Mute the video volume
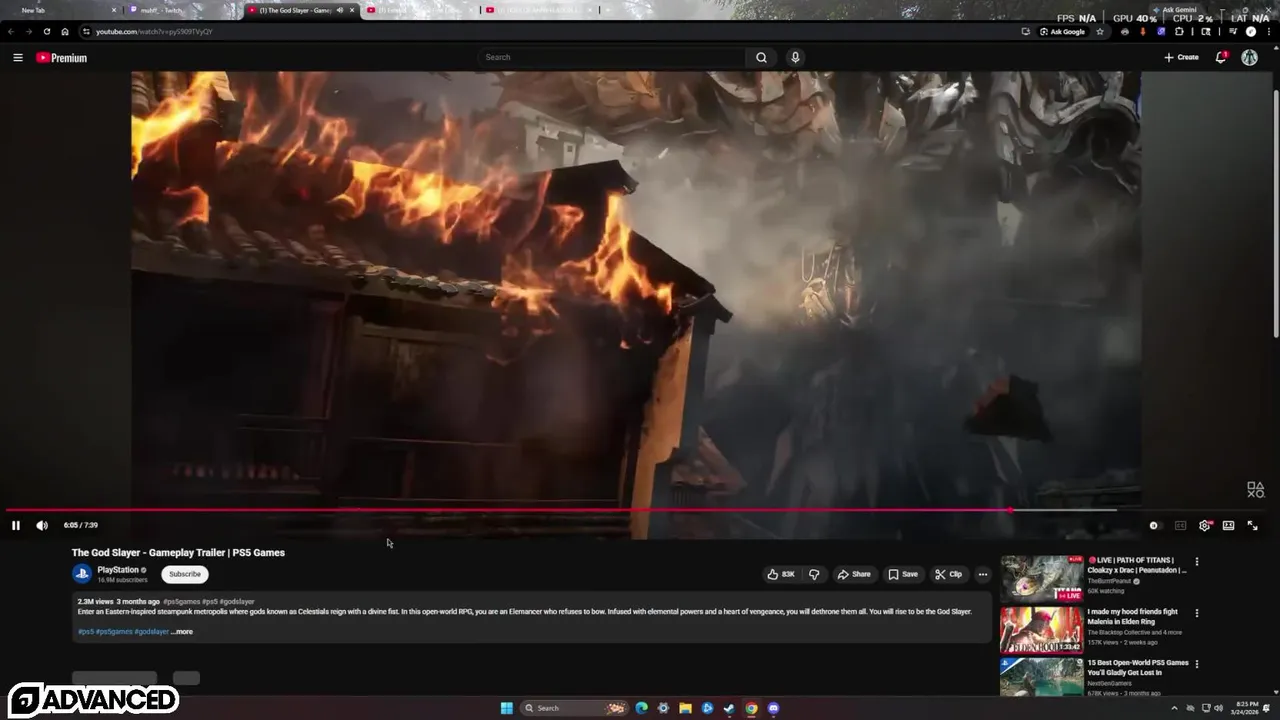The width and height of the screenshot is (1280, 720). 42,525
